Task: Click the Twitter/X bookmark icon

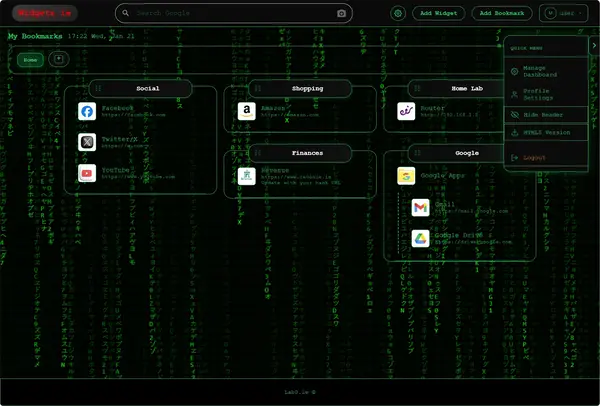Action: [87, 142]
